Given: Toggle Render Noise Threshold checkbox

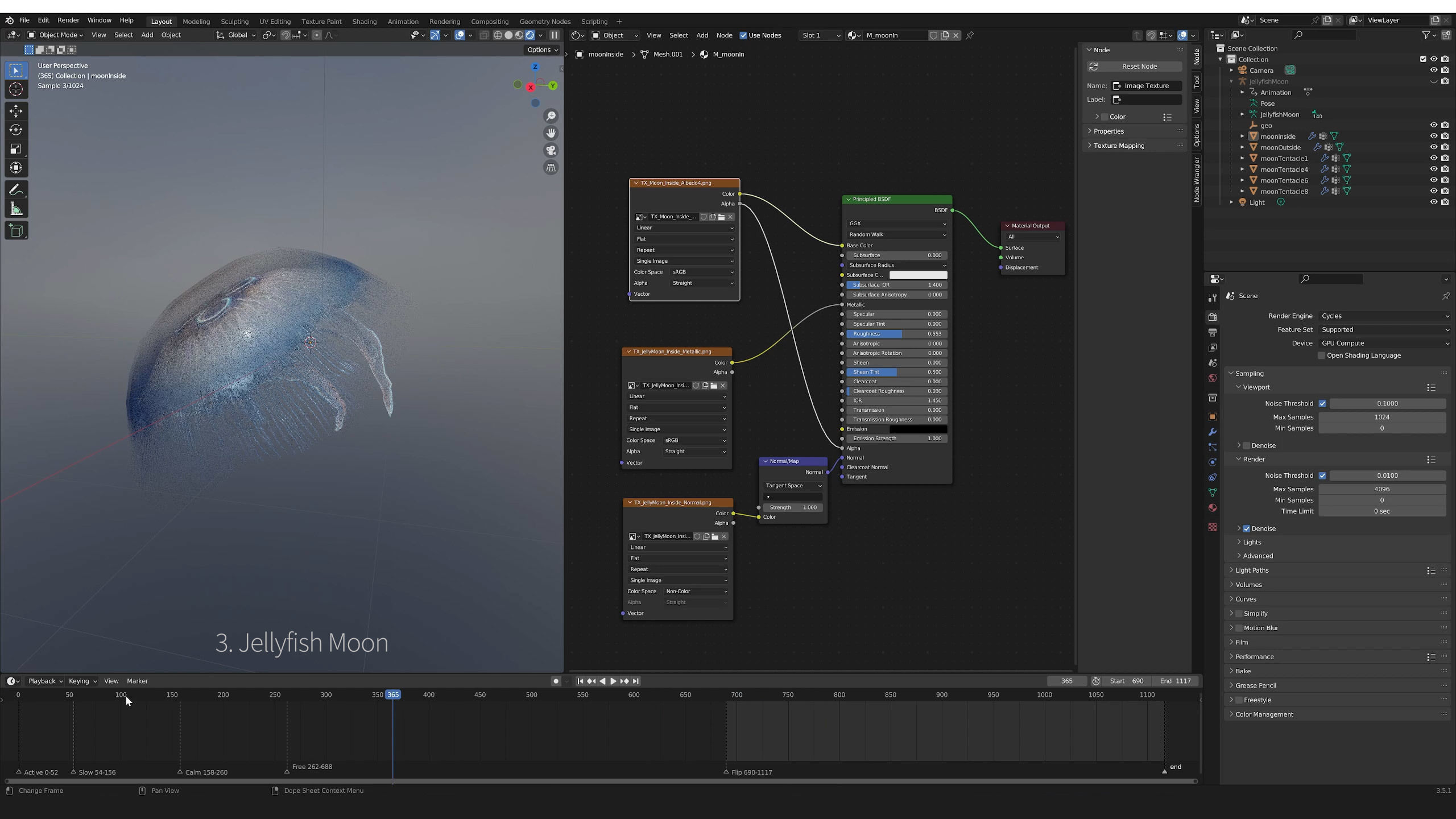Looking at the screenshot, I should pos(1322,475).
